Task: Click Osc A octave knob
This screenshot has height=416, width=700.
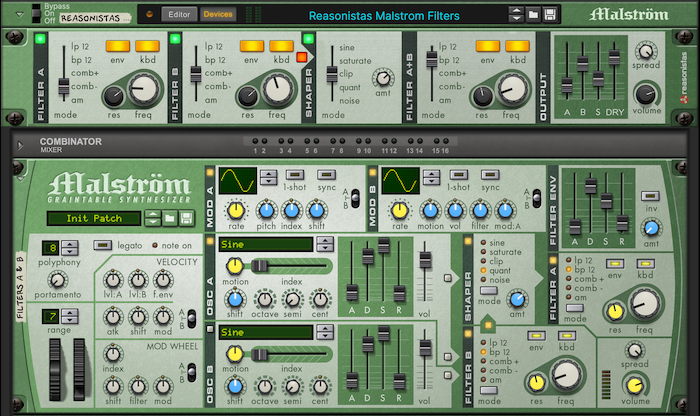Action: click(265, 299)
